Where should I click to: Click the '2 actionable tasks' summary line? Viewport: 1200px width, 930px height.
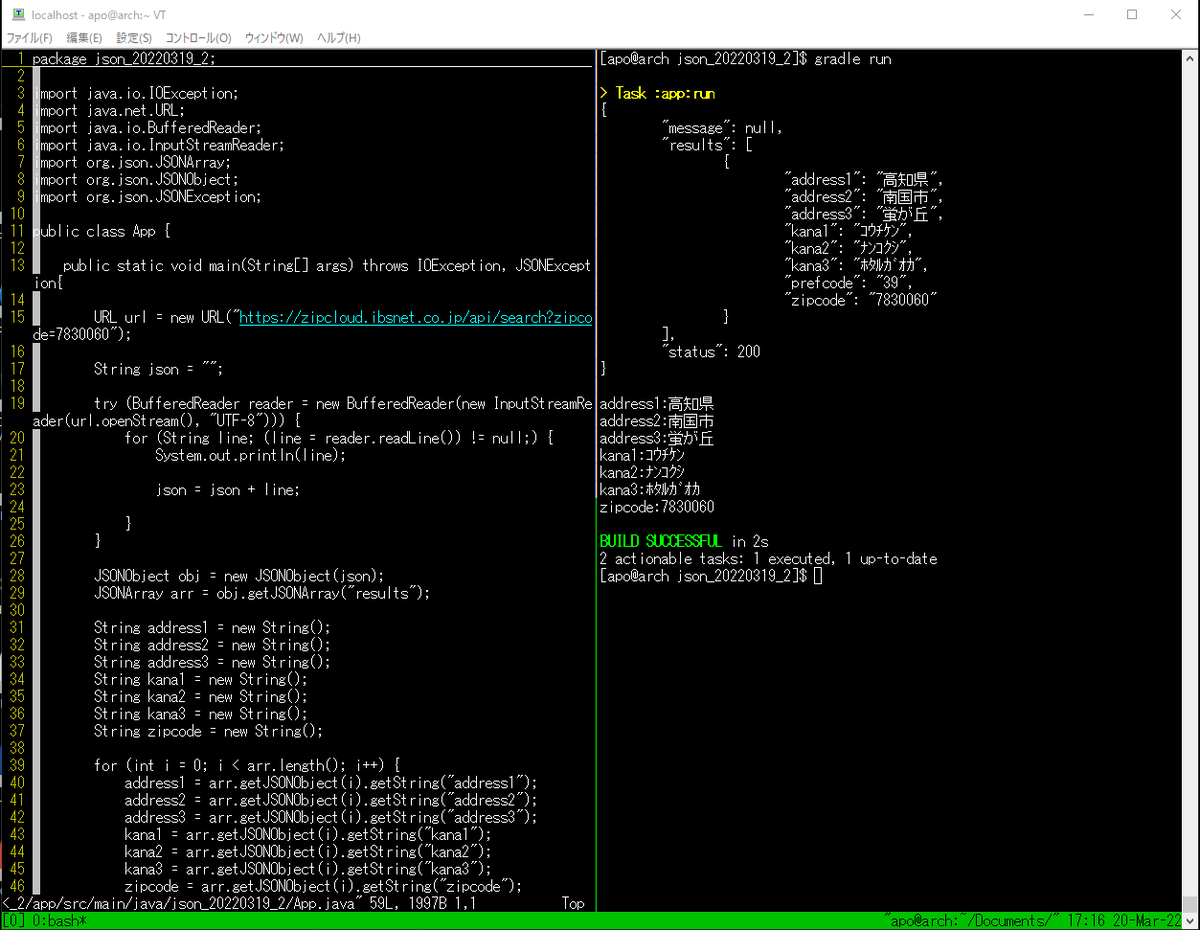tap(768, 559)
